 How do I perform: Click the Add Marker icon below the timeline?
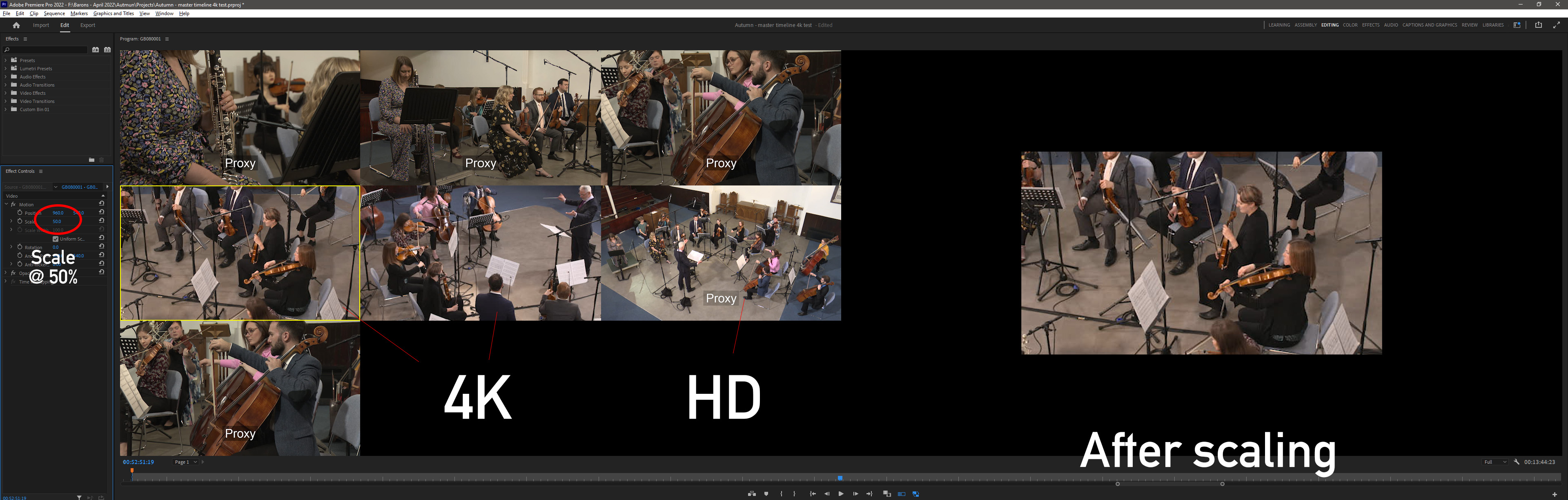[x=767, y=494]
